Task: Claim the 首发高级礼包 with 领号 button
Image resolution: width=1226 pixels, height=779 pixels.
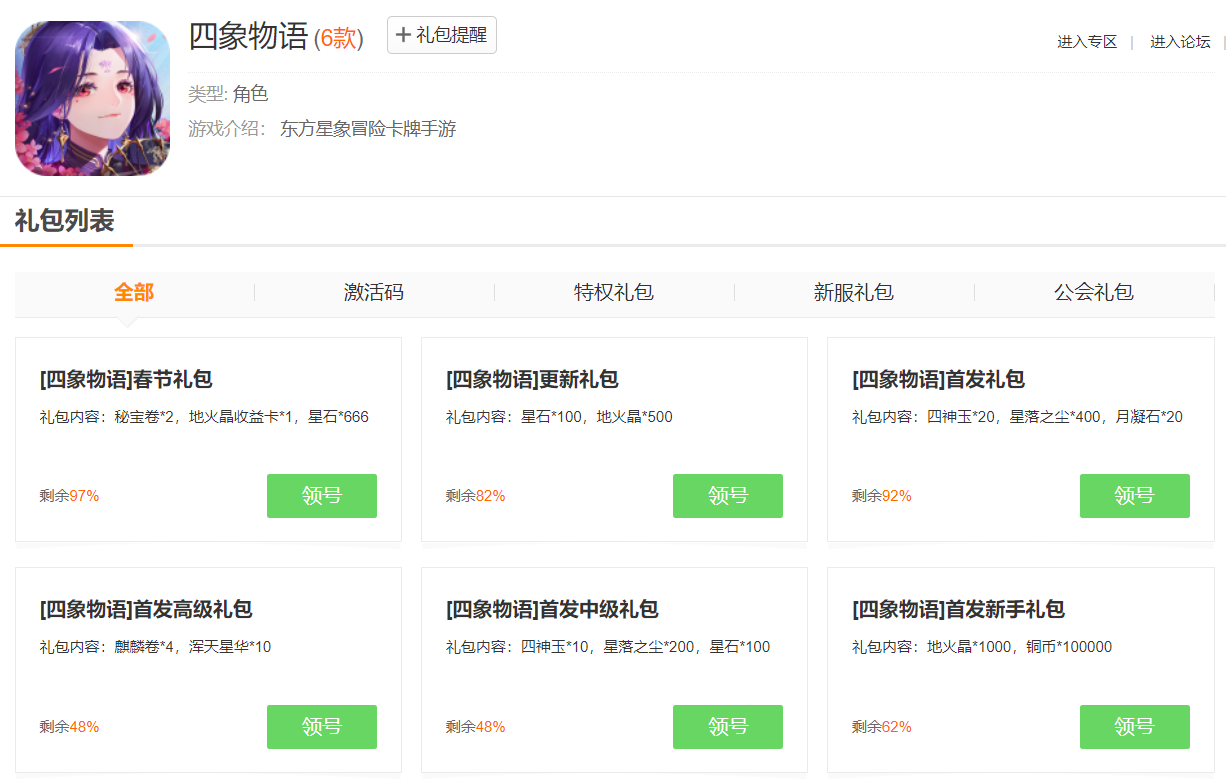Action: 321,727
